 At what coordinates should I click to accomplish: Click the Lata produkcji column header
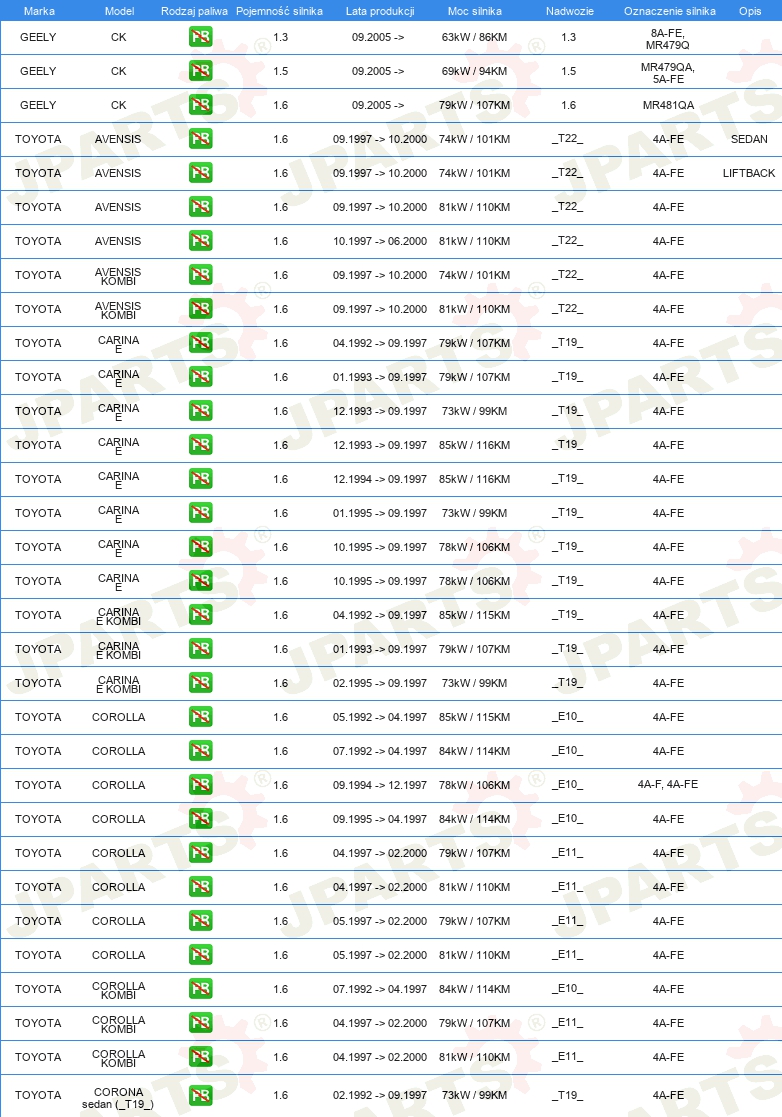pyautogui.click(x=380, y=11)
